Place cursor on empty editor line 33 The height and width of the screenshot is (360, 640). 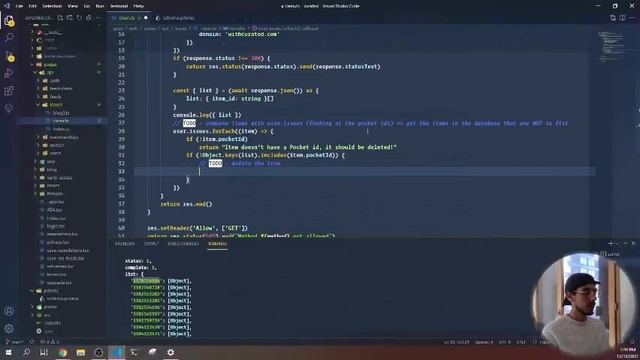(x=364, y=171)
